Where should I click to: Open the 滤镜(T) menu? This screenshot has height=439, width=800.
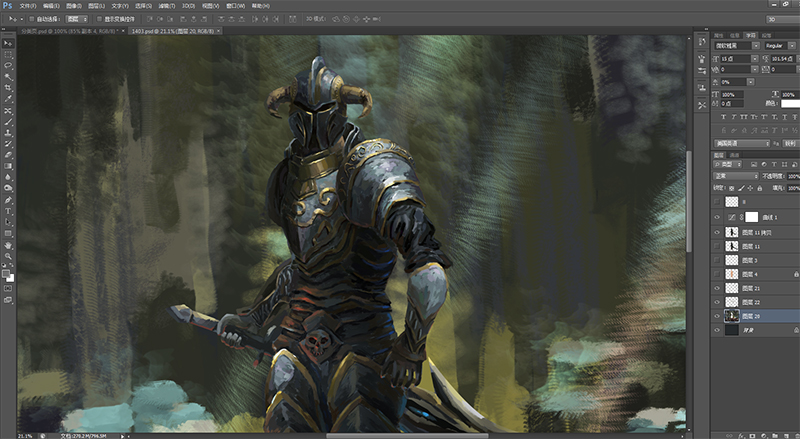click(x=166, y=6)
